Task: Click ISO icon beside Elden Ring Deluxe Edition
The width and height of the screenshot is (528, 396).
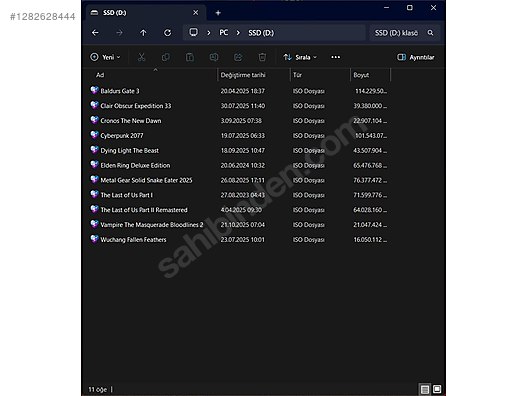Action: 94,164
